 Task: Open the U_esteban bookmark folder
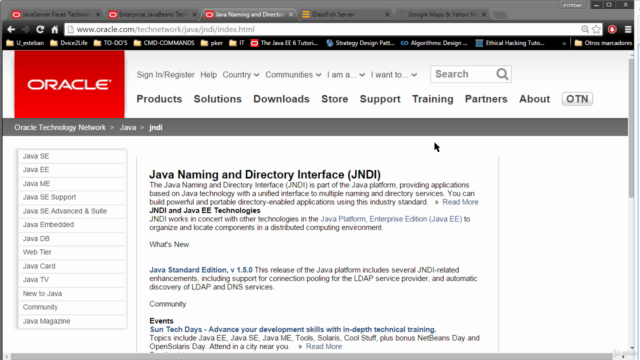[x=25, y=43]
